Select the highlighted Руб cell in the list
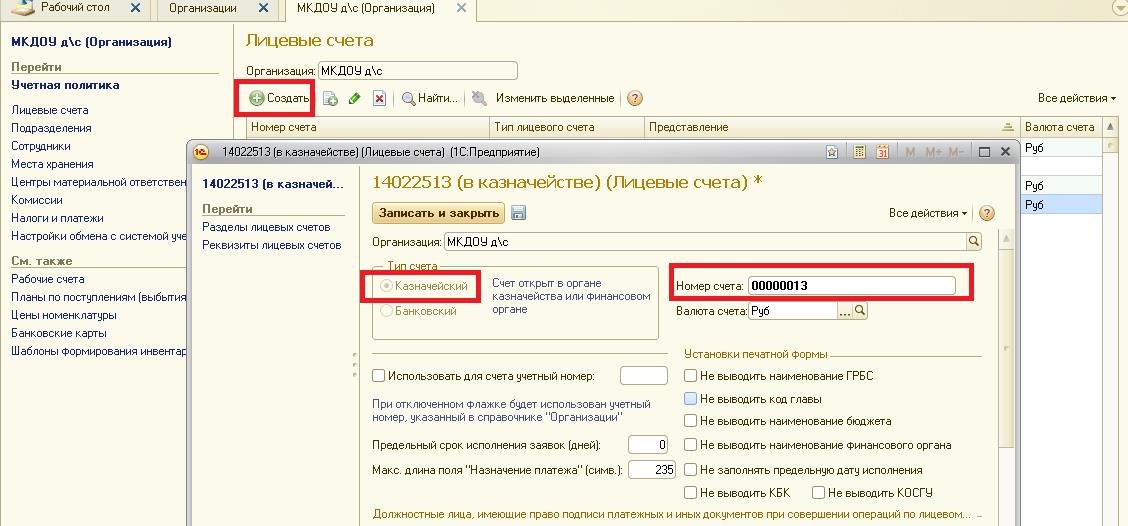 pyautogui.click(x=1060, y=205)
